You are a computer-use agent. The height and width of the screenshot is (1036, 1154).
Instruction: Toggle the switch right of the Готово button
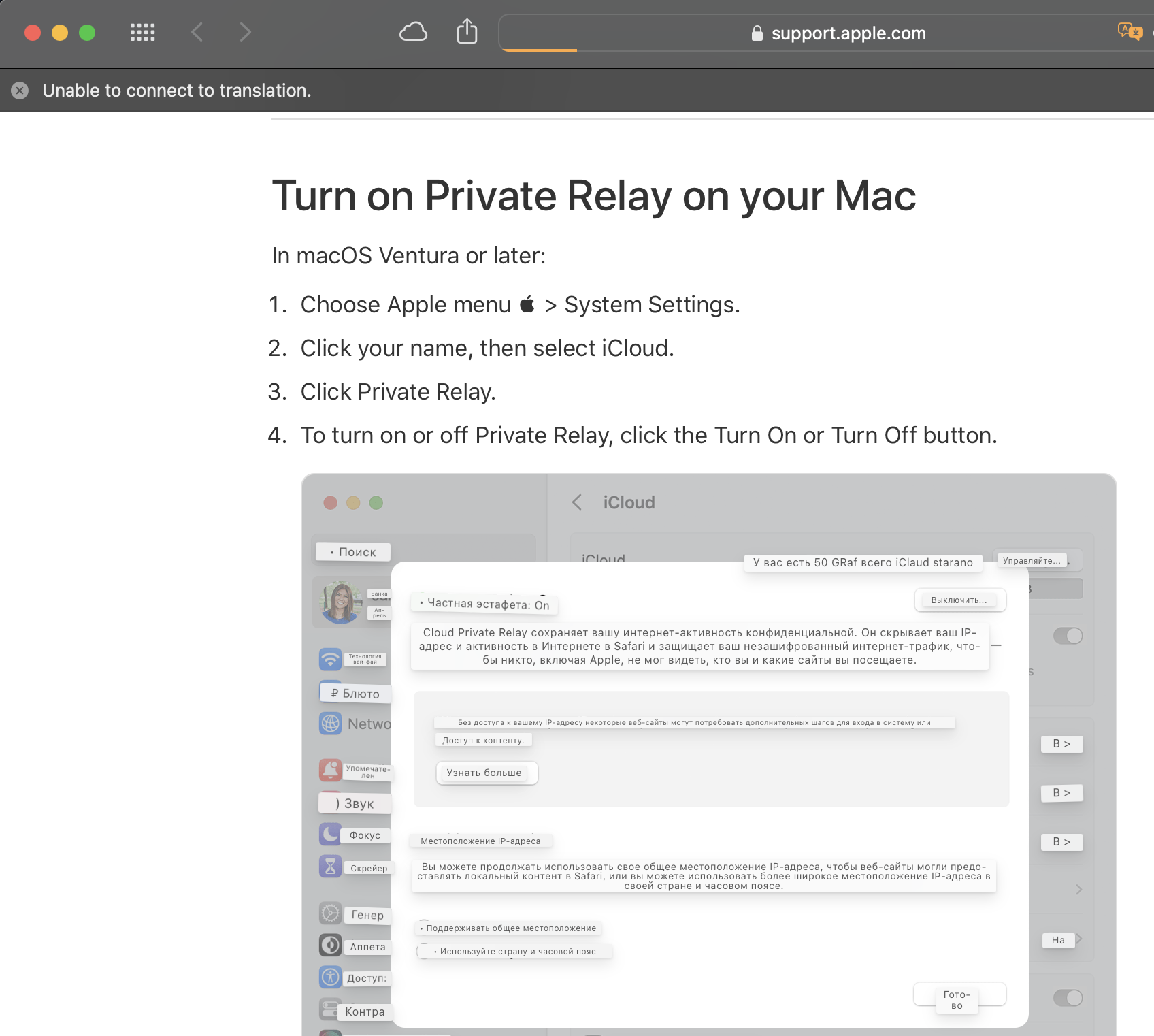tap(1068, 998)
